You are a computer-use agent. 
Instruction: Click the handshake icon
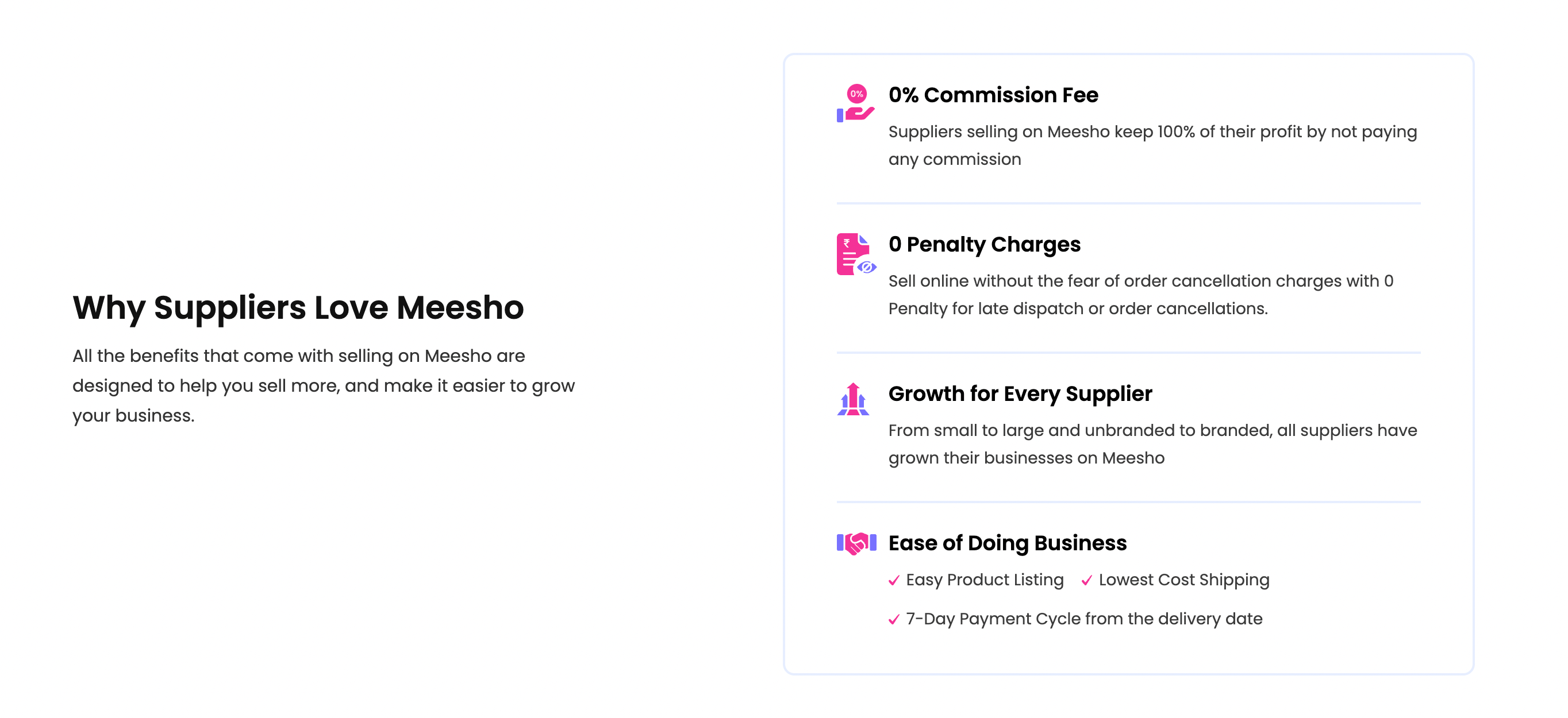856,543
